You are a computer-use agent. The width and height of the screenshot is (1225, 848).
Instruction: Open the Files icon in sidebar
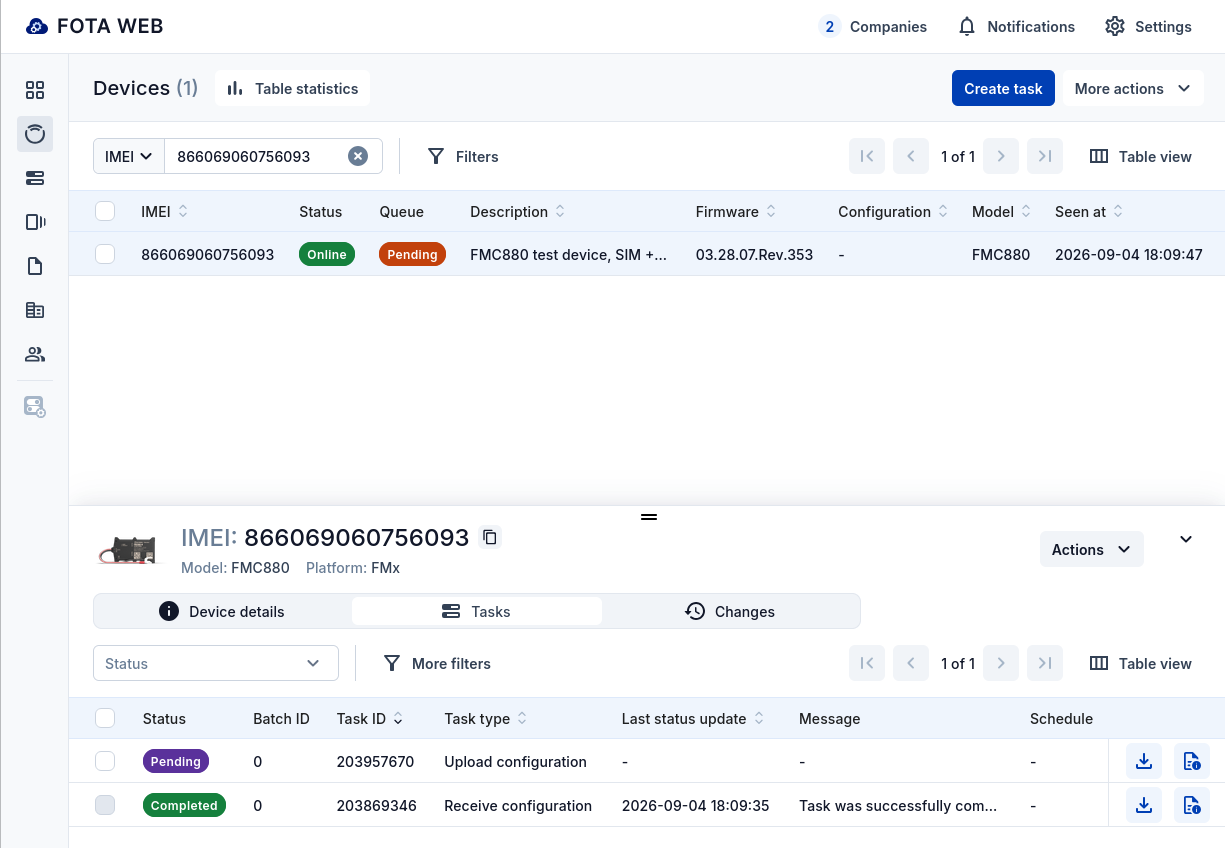[x=35, y=266]
